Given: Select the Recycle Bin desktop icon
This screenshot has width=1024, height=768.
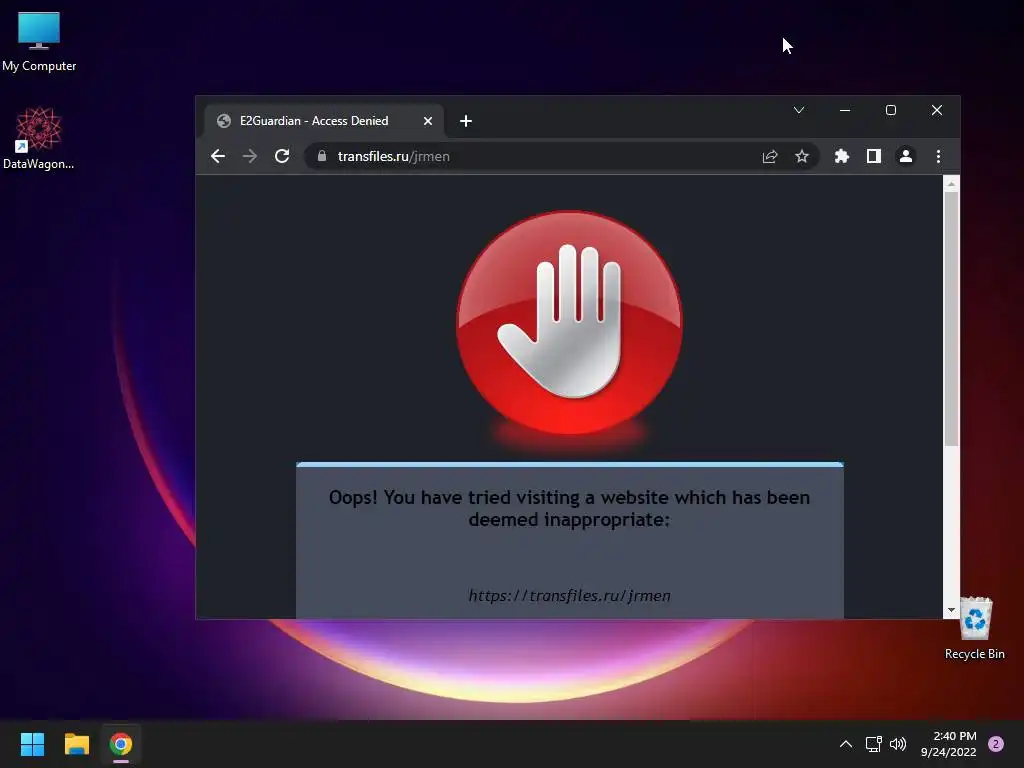Looking at the screenshot, I should click(x=974, y=628).
